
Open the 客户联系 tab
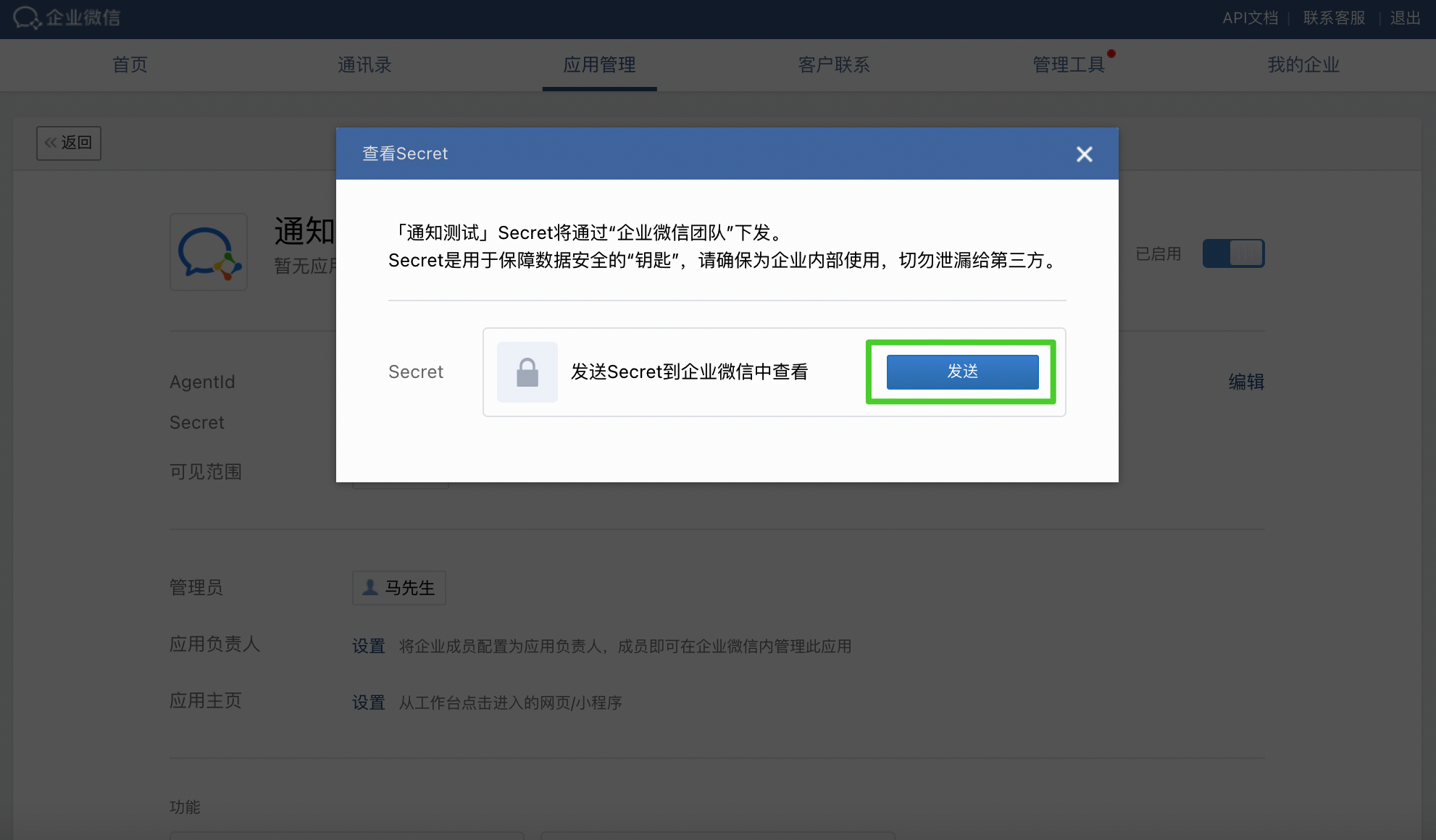[833, 65]
